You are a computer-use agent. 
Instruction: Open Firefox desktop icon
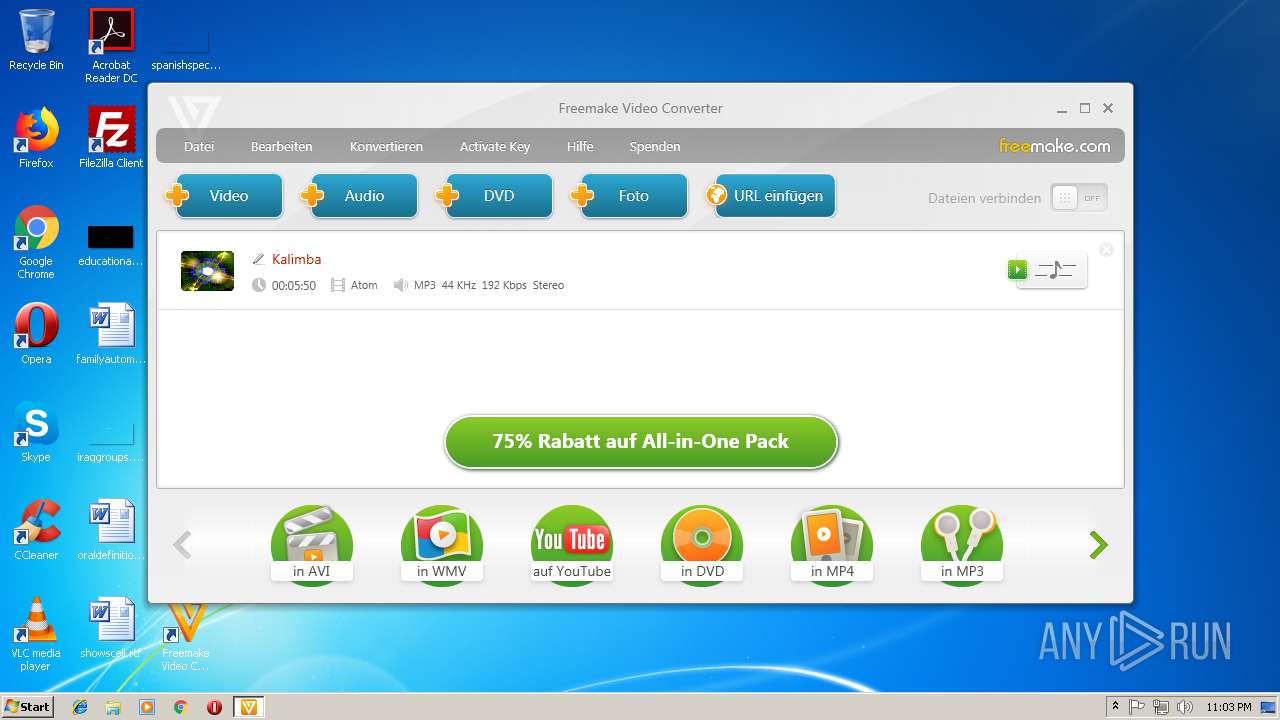point(36,138)
